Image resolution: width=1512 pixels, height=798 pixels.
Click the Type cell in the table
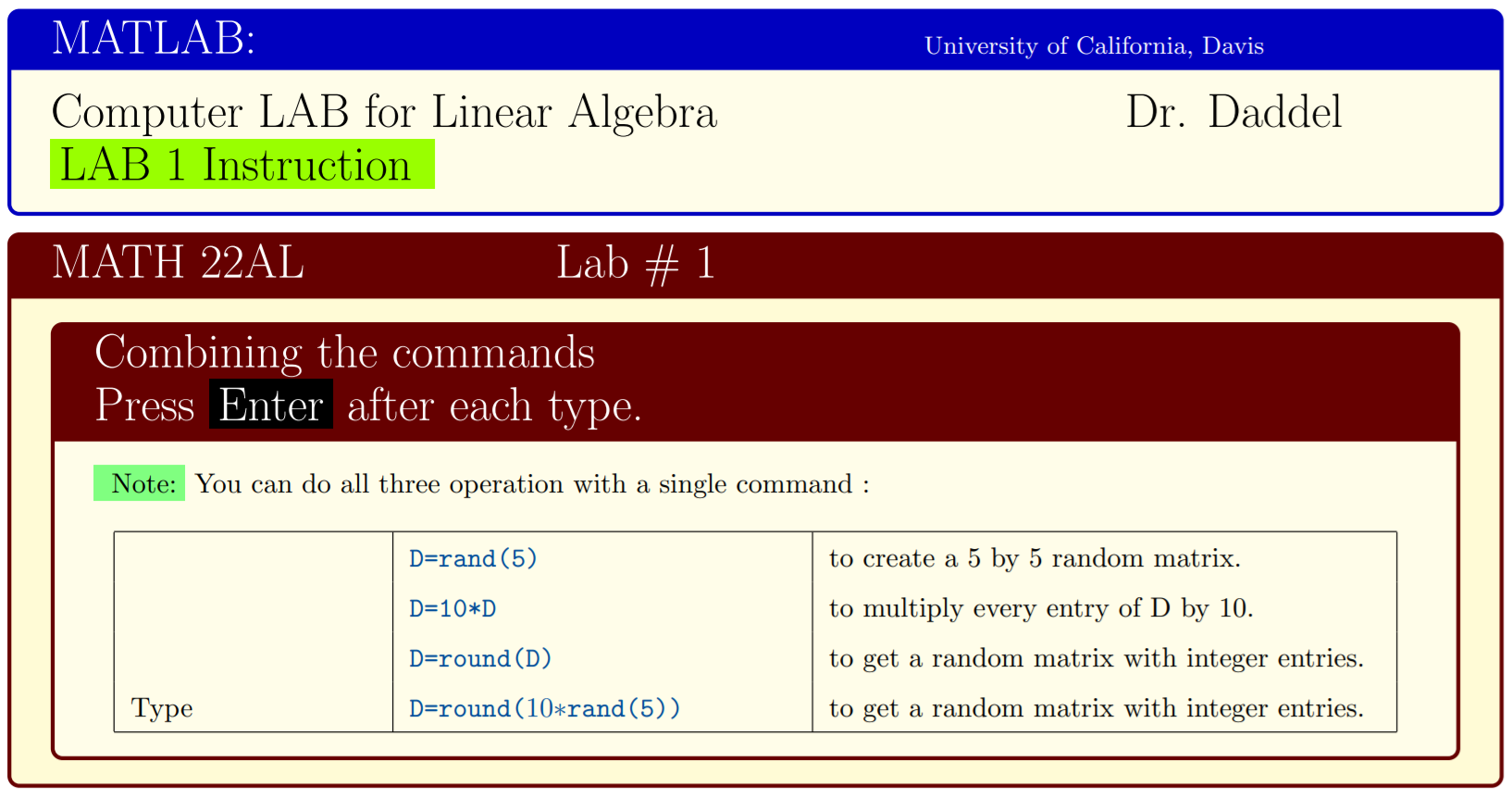[x=162, y=709]
